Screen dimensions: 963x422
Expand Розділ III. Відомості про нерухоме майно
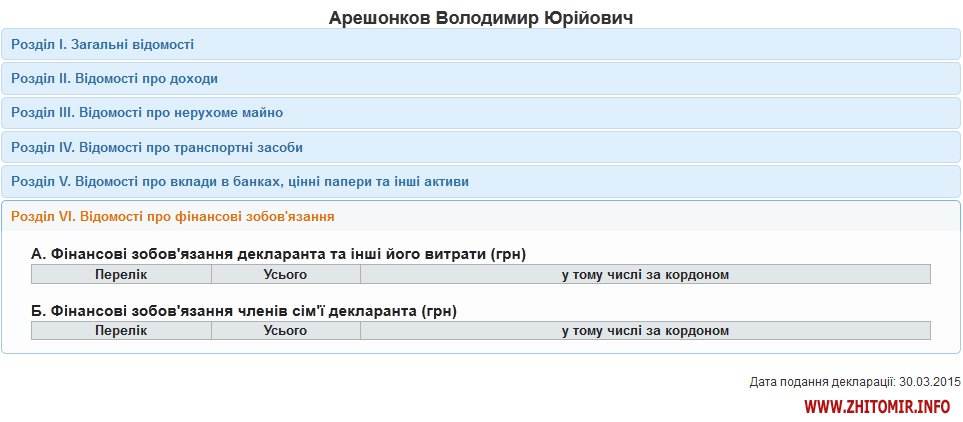pos(147,112)
